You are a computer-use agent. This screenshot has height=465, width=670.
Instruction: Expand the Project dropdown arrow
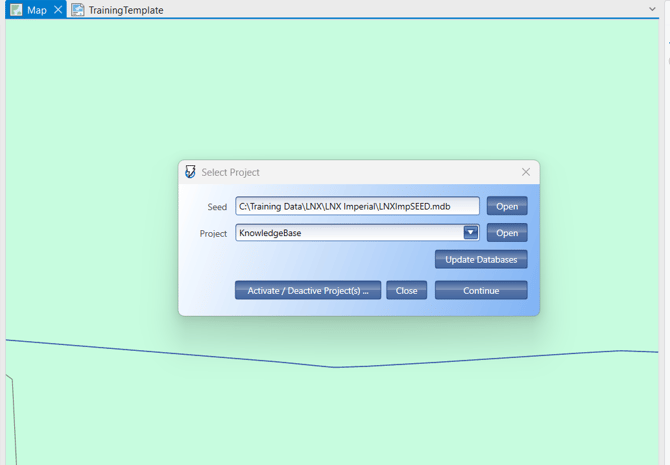point(471,233)
